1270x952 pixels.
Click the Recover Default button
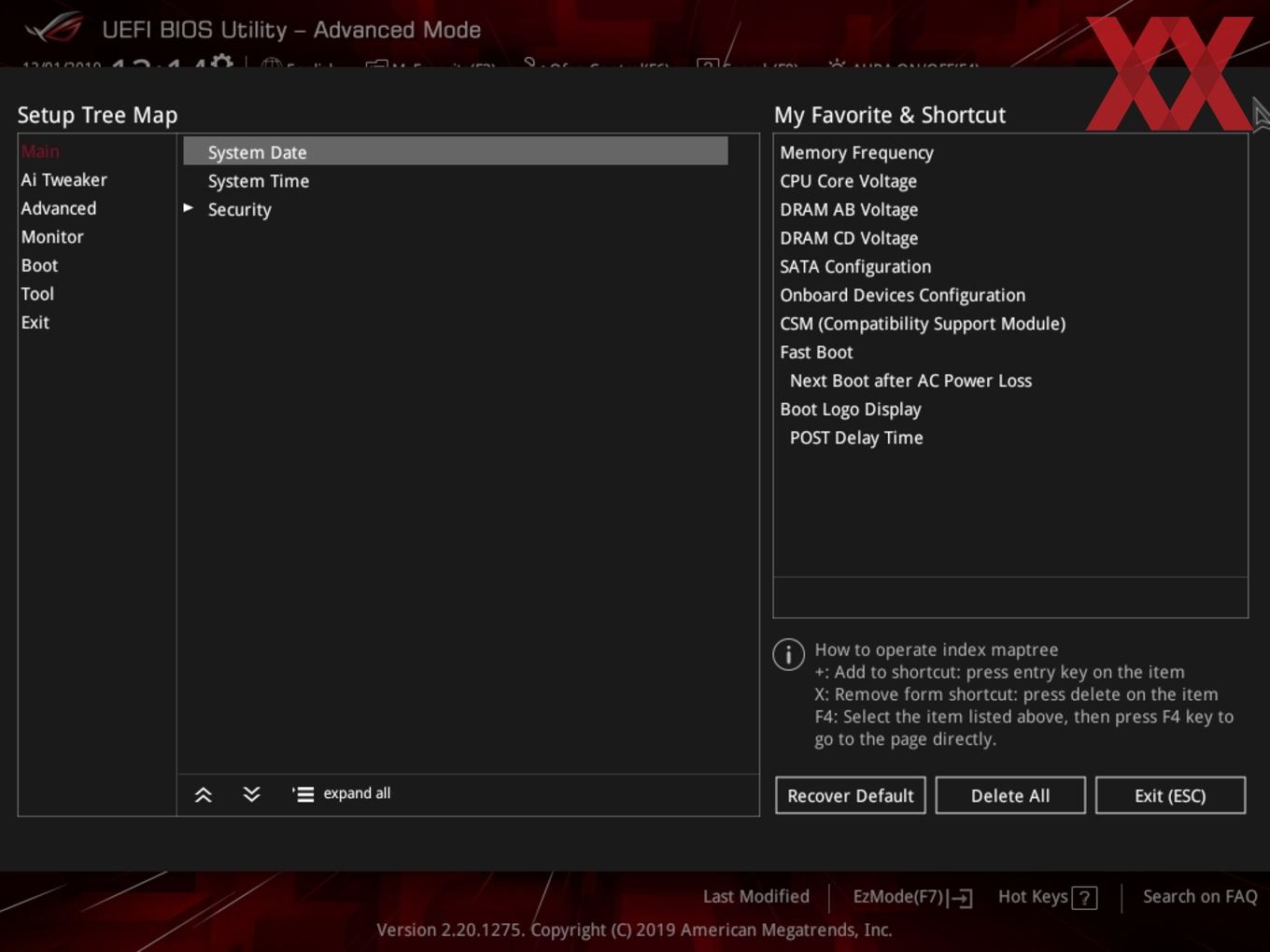coord(851,795)
